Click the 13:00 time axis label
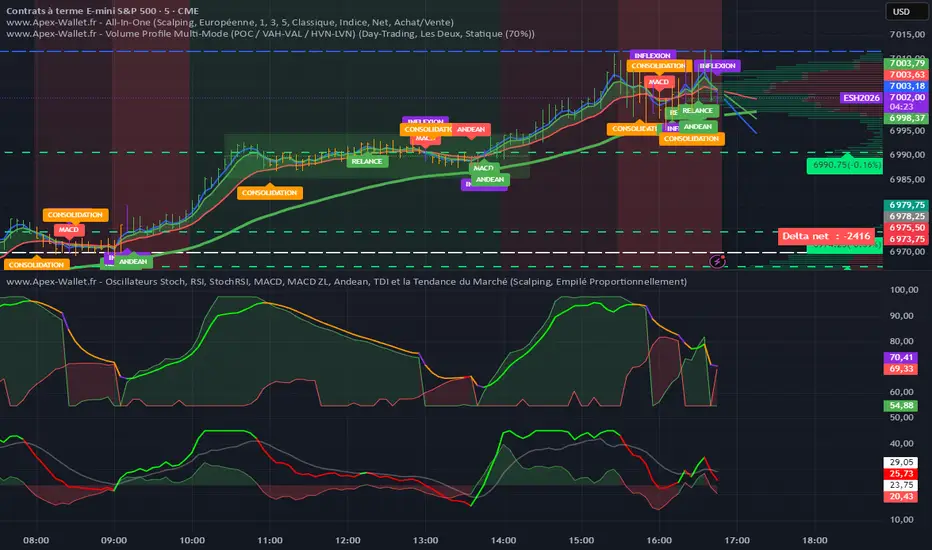 click(x=426, y=540)
